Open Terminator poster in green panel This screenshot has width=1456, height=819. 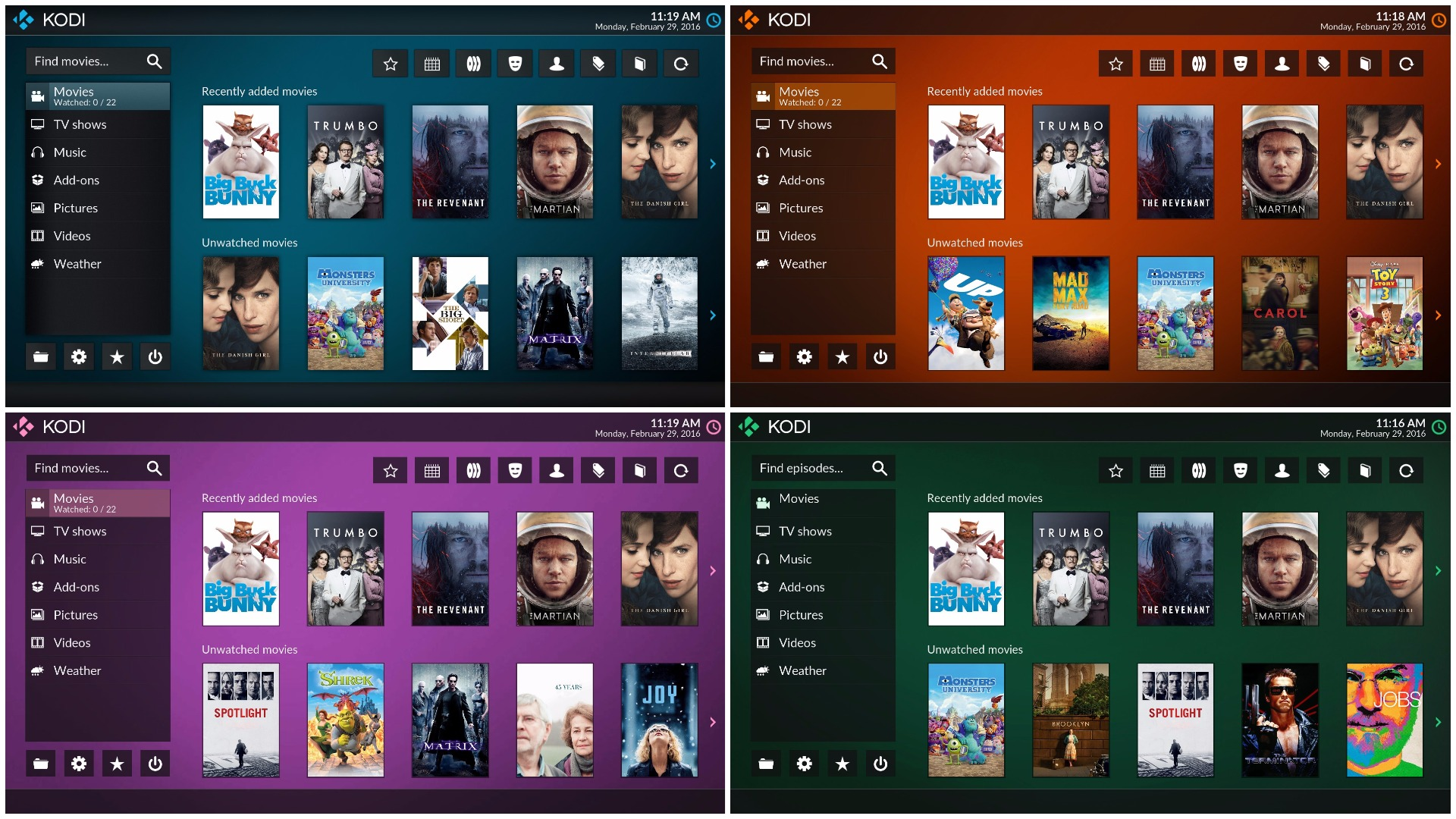pyautogui.click(x=1280, y=720)
